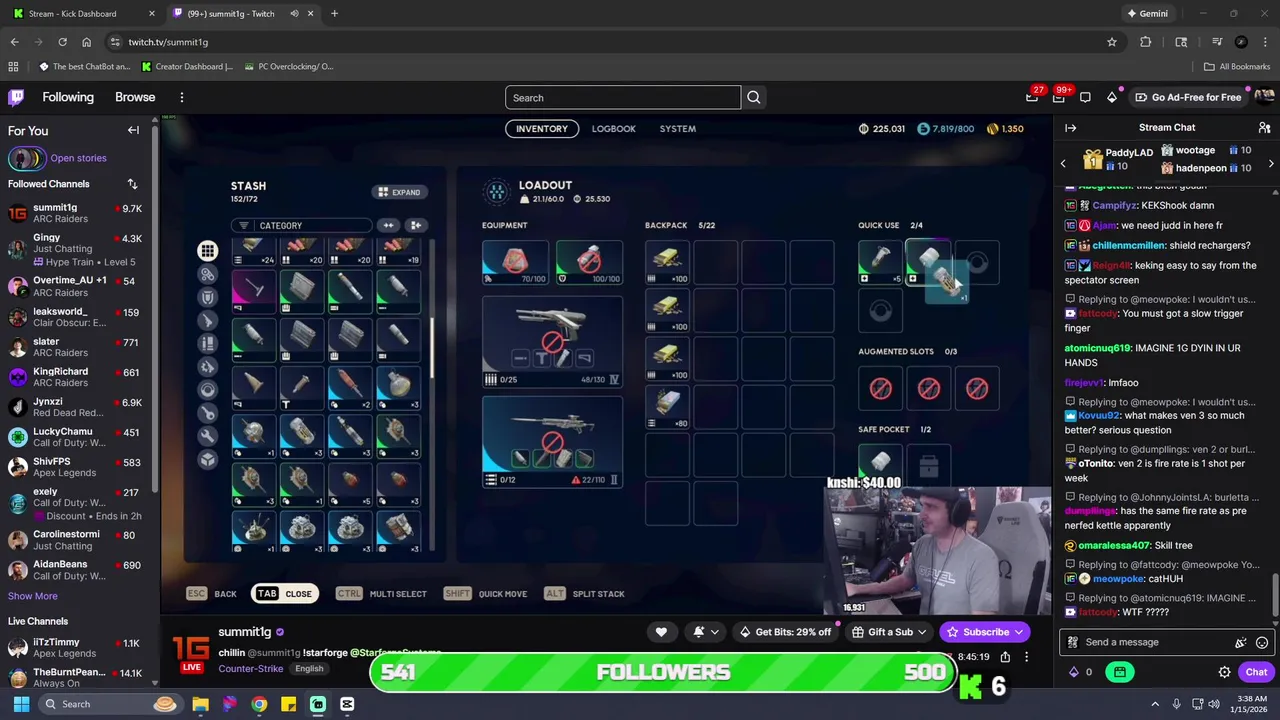Click the Twitch search field
1280x720 pixels.
(x=622, y=97)
